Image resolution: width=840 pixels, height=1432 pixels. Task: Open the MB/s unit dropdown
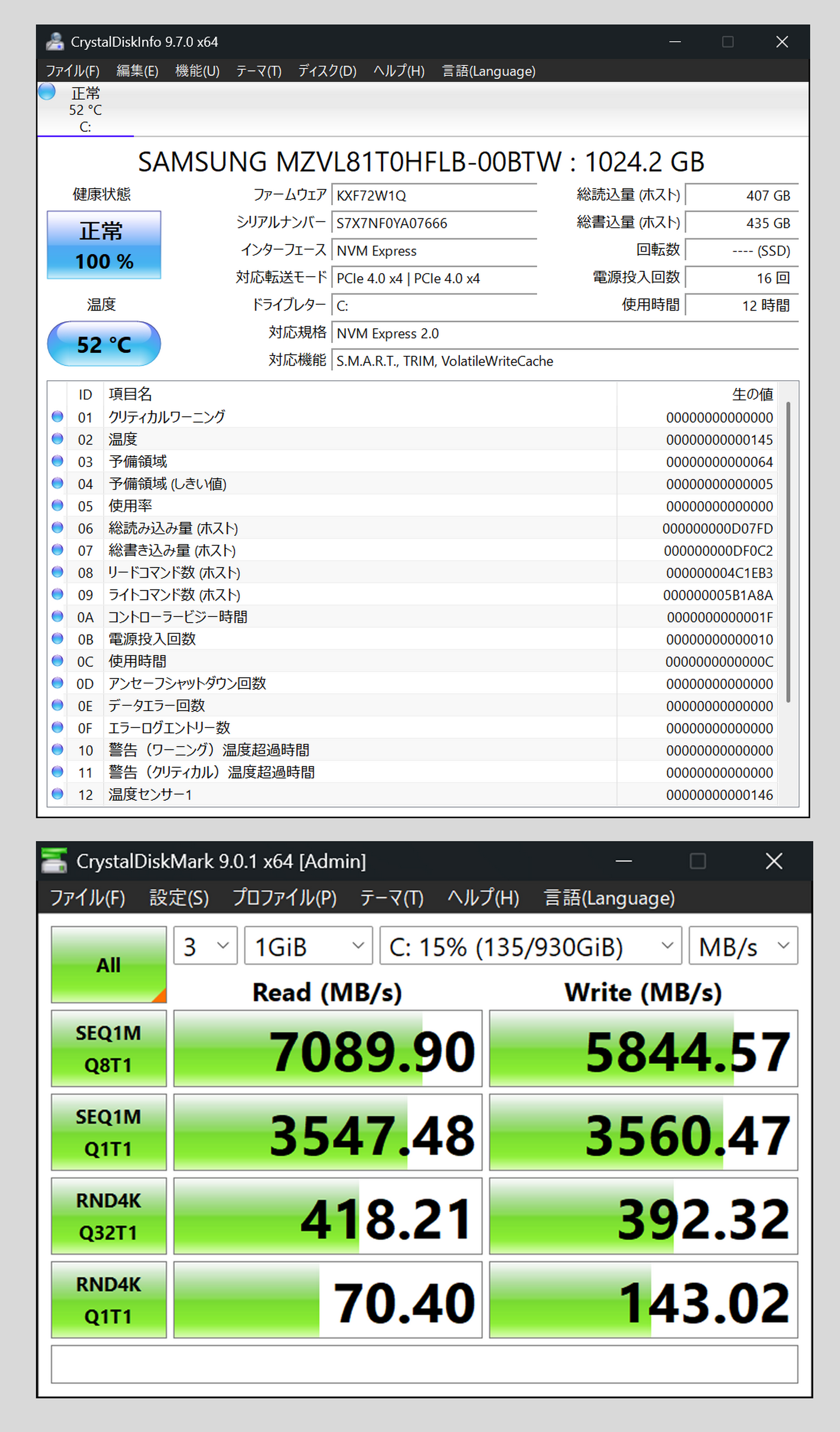pos(743,946)
